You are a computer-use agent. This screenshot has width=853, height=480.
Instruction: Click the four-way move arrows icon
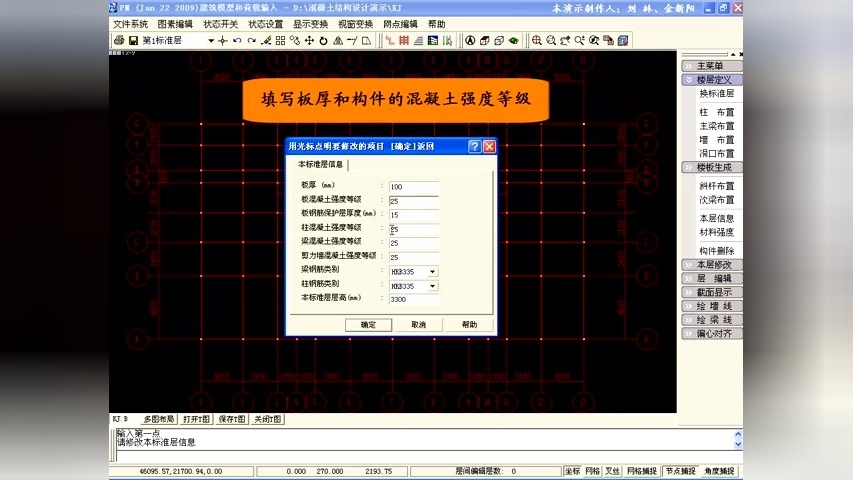click(309, 40)
